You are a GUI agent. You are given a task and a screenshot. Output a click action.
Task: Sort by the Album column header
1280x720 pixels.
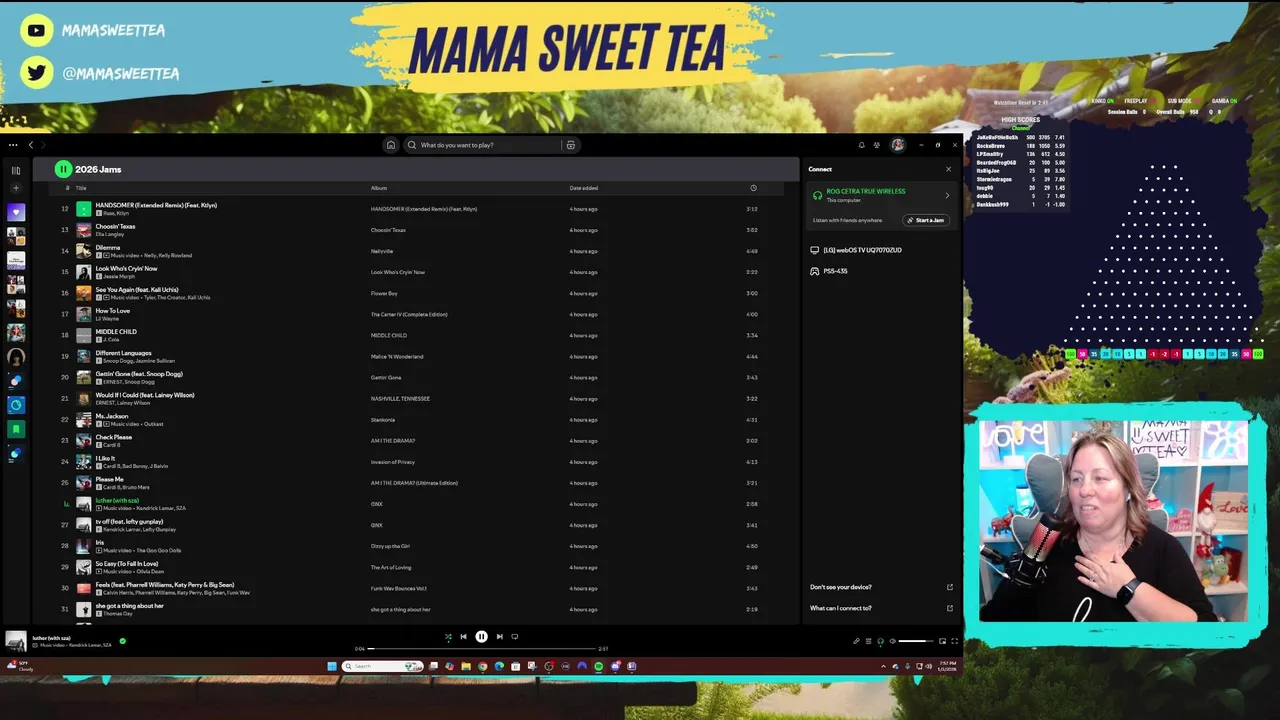tap(379, 188)
